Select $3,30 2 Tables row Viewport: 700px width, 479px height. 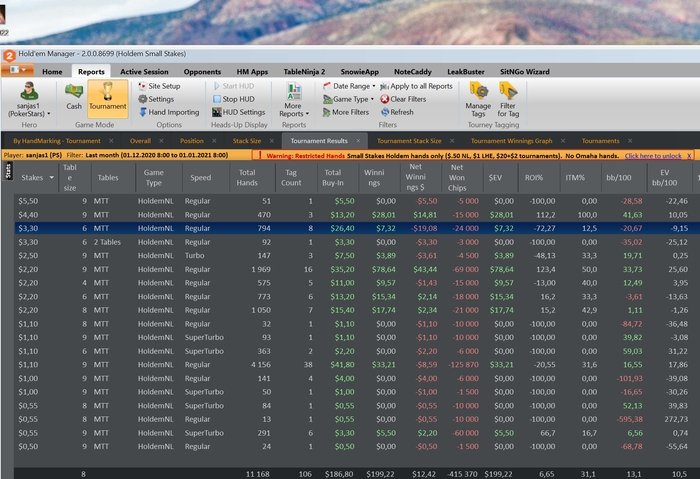(355, 242)
